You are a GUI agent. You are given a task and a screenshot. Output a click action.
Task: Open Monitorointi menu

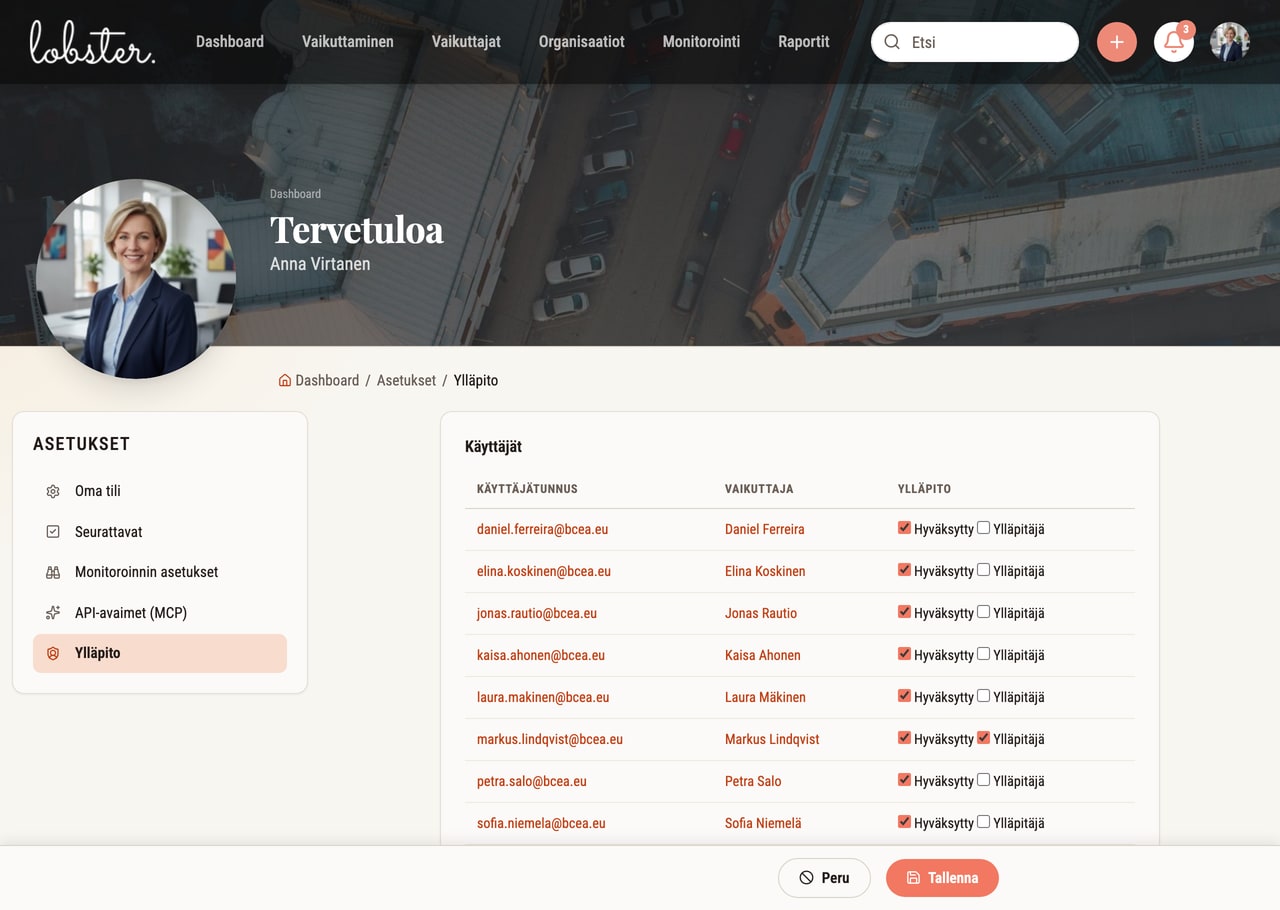[x=702, y=42]
